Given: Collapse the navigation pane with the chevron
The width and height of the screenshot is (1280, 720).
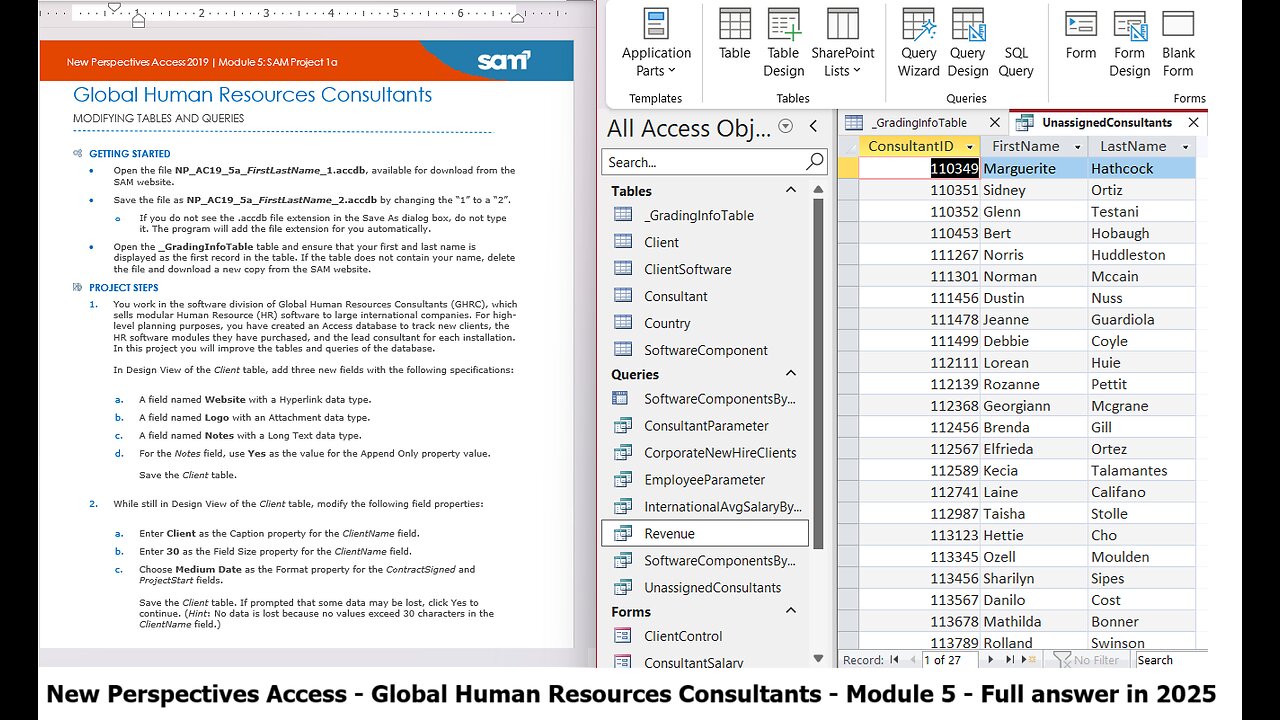Looking at the screenshot, I should pyautogui.click(x=813, y=126).
